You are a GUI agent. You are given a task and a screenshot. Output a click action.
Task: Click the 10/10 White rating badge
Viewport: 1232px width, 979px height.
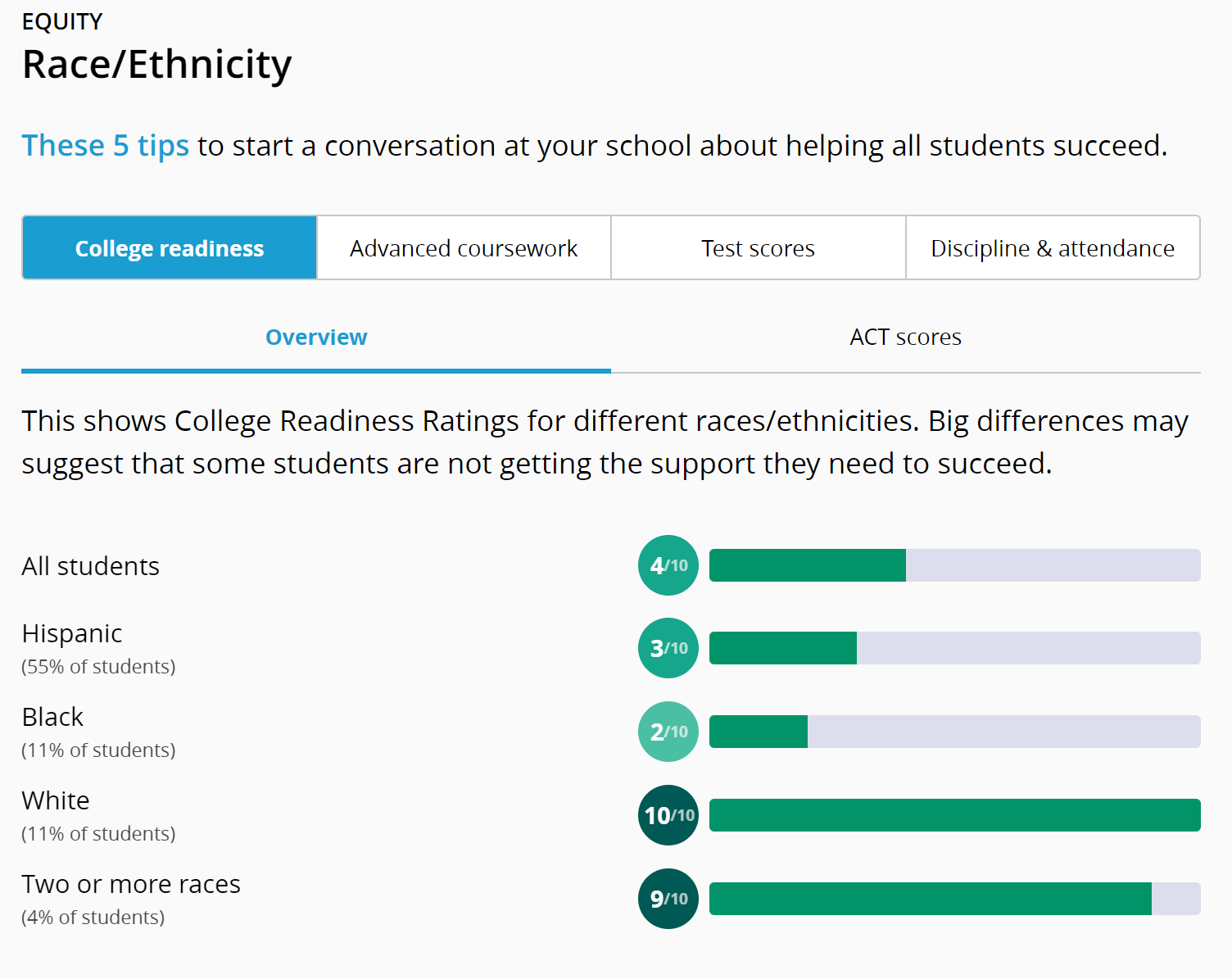click(x=668, y=815)
